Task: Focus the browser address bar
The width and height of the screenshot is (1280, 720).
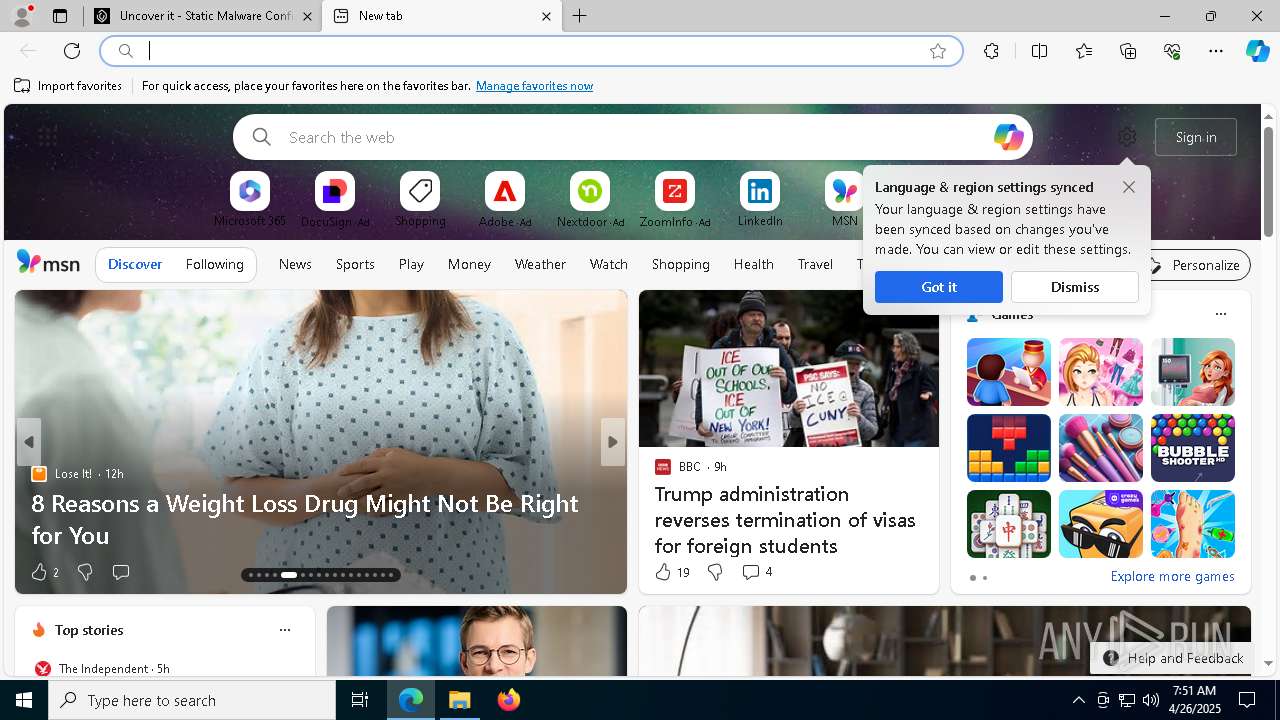Action: click(x=530, y=51)
